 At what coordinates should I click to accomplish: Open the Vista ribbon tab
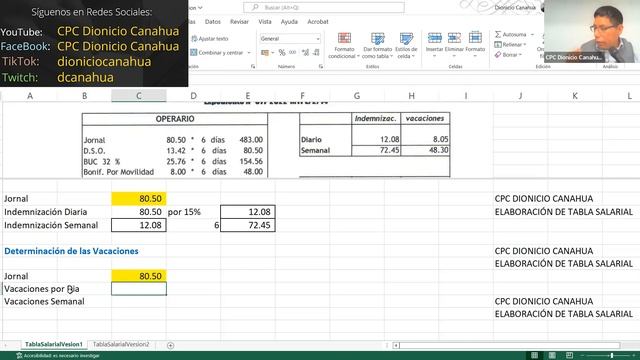coord(265,22)
